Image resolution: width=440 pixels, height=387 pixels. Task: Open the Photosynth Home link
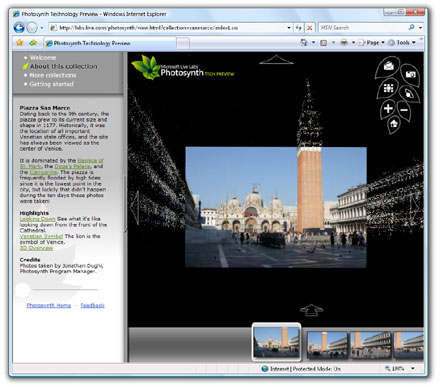coord(49,305)
